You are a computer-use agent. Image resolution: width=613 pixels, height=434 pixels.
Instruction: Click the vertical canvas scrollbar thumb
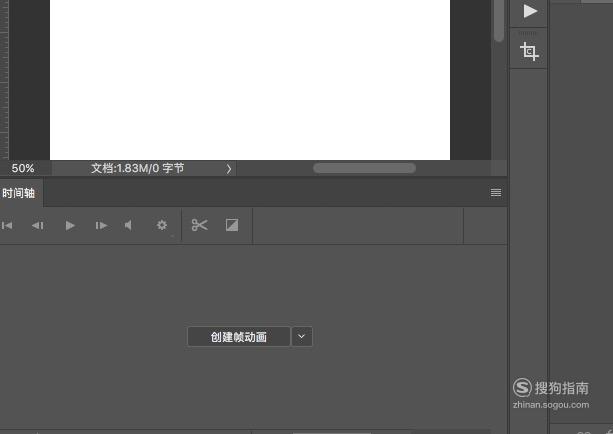pos(499,20)
